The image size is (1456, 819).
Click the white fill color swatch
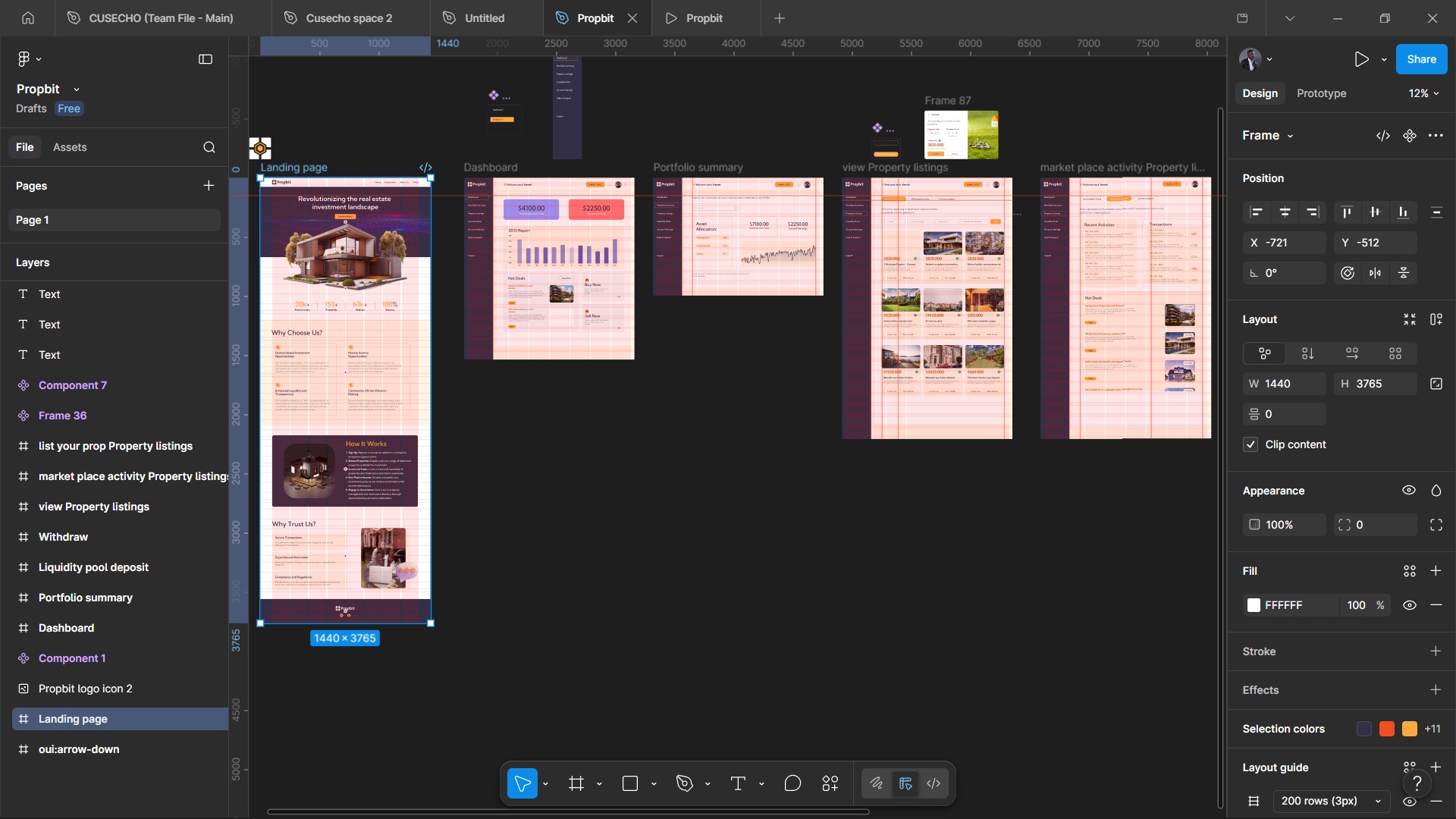[x=1254, y=605]
